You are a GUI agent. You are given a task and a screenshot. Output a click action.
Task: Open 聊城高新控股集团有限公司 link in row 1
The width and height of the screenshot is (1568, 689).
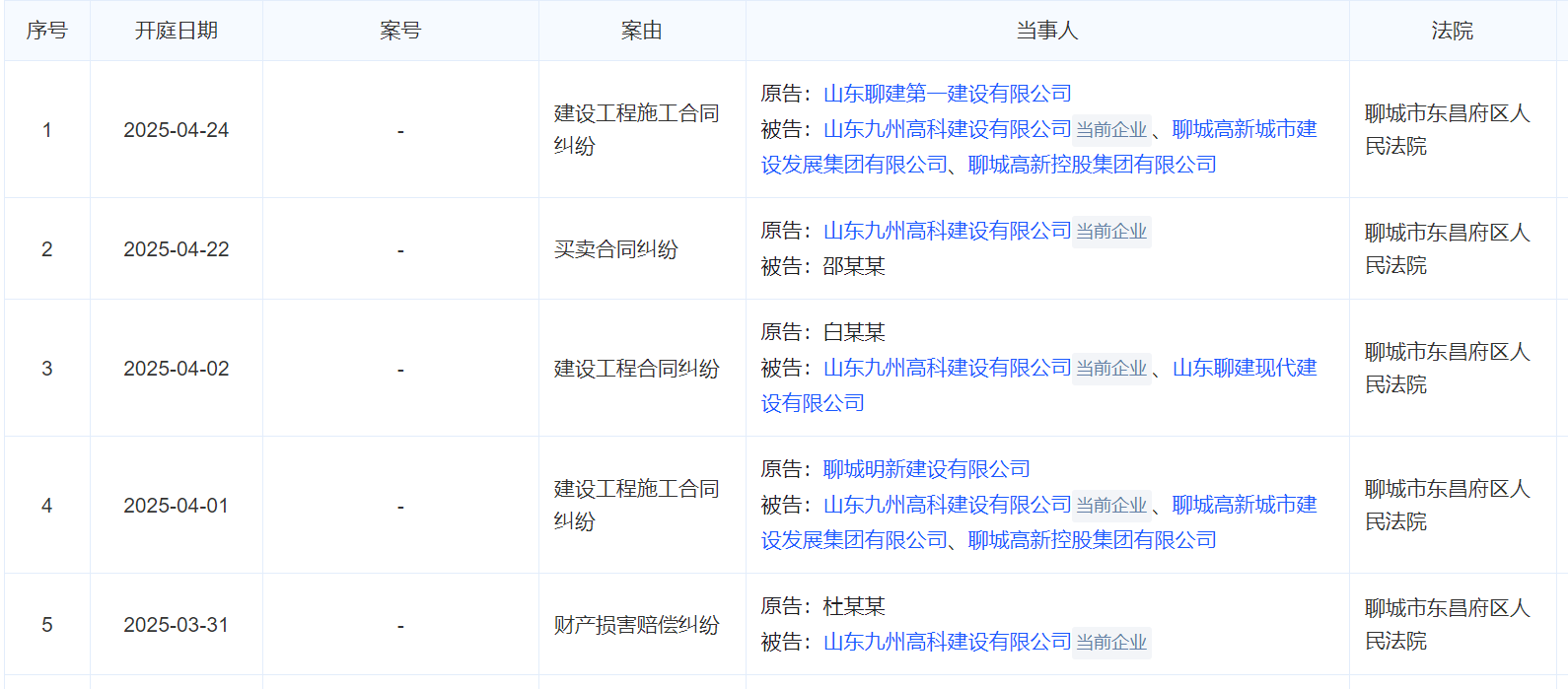pyautogui.click(x=1092, y=165)
